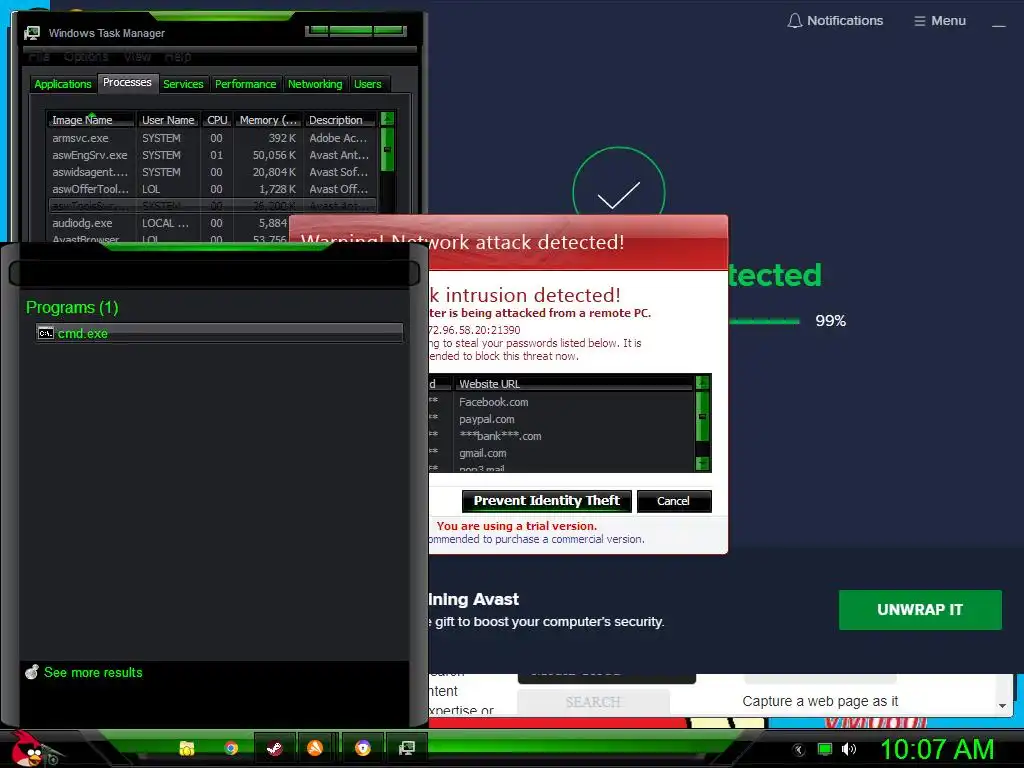Select paypal.com in the URL list
Screen dimensions: 1024x768
point(487,419)
